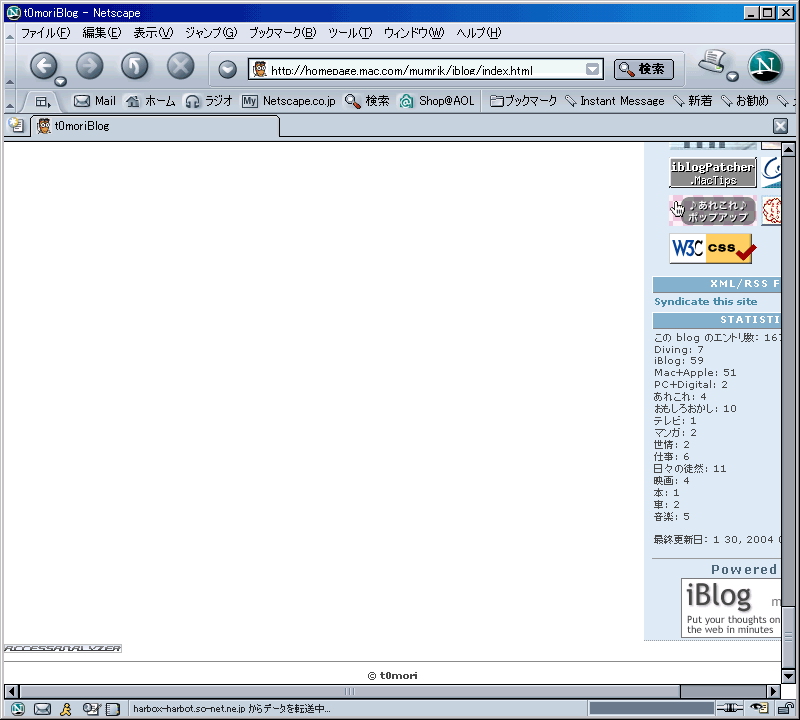Collapse the menu bar grippy
Viewport: 800px width, 720px height.
10,34
